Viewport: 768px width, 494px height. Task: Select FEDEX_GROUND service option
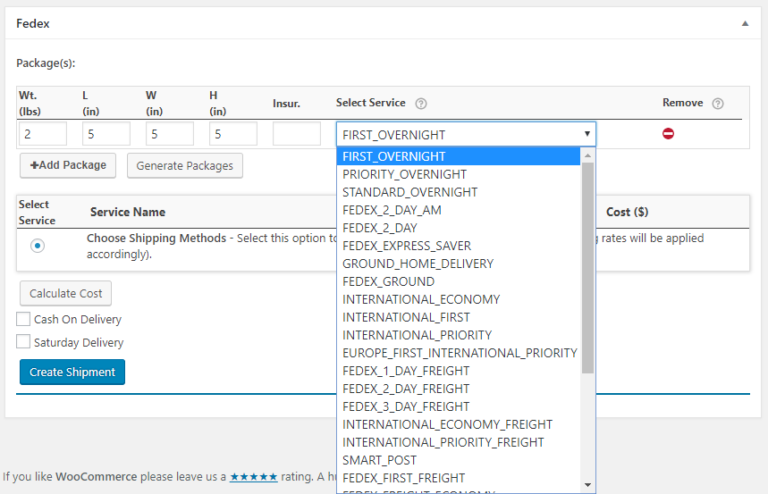coord(458,282)
